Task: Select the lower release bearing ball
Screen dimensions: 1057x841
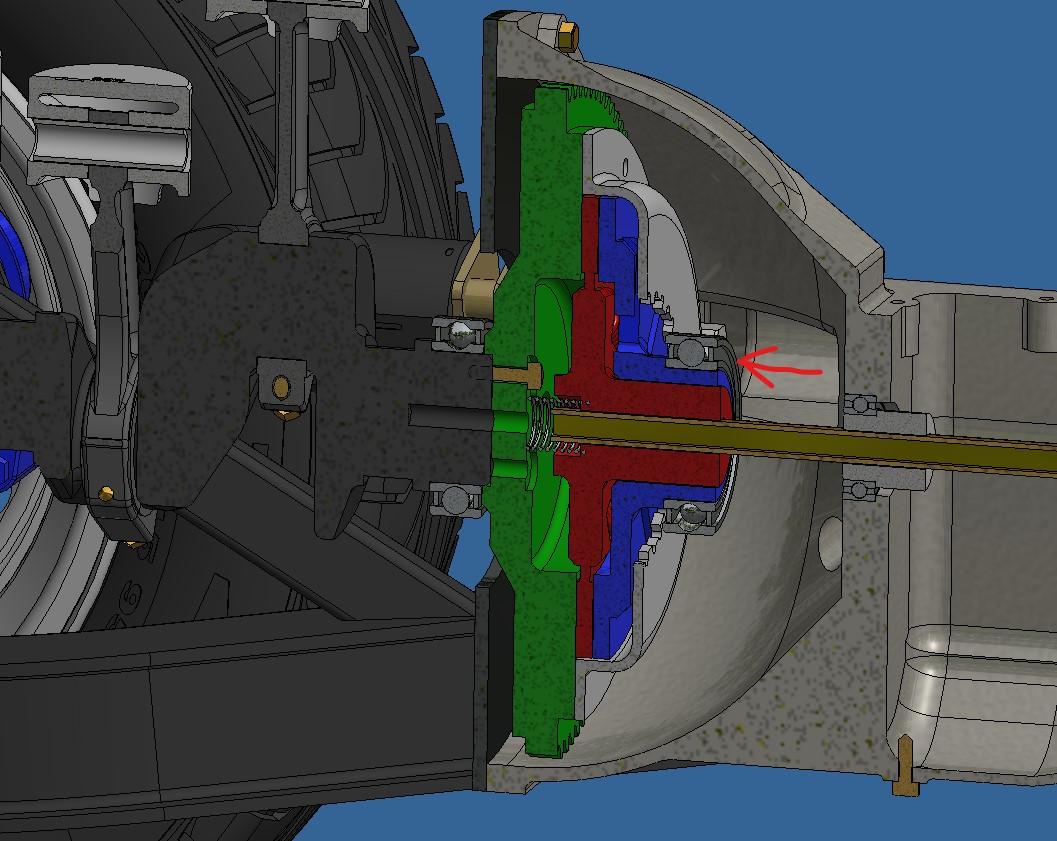Action: point(688,516)
